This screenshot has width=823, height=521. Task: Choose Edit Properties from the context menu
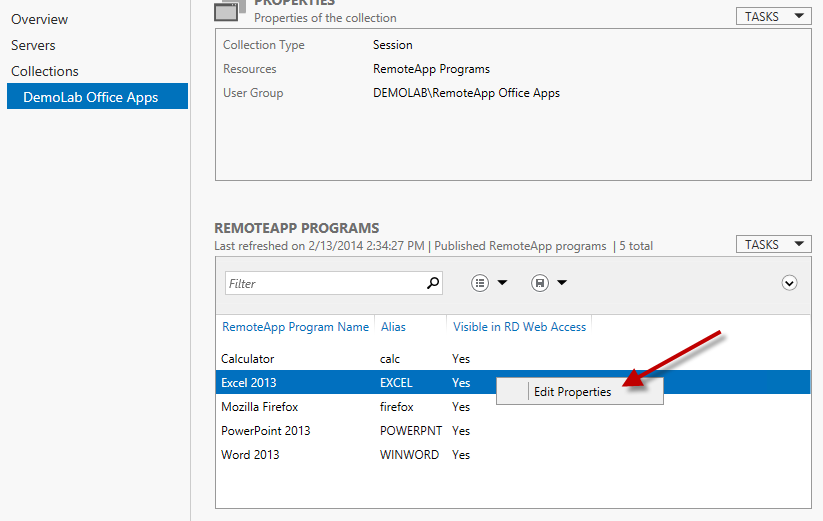[x=572, y=392]
